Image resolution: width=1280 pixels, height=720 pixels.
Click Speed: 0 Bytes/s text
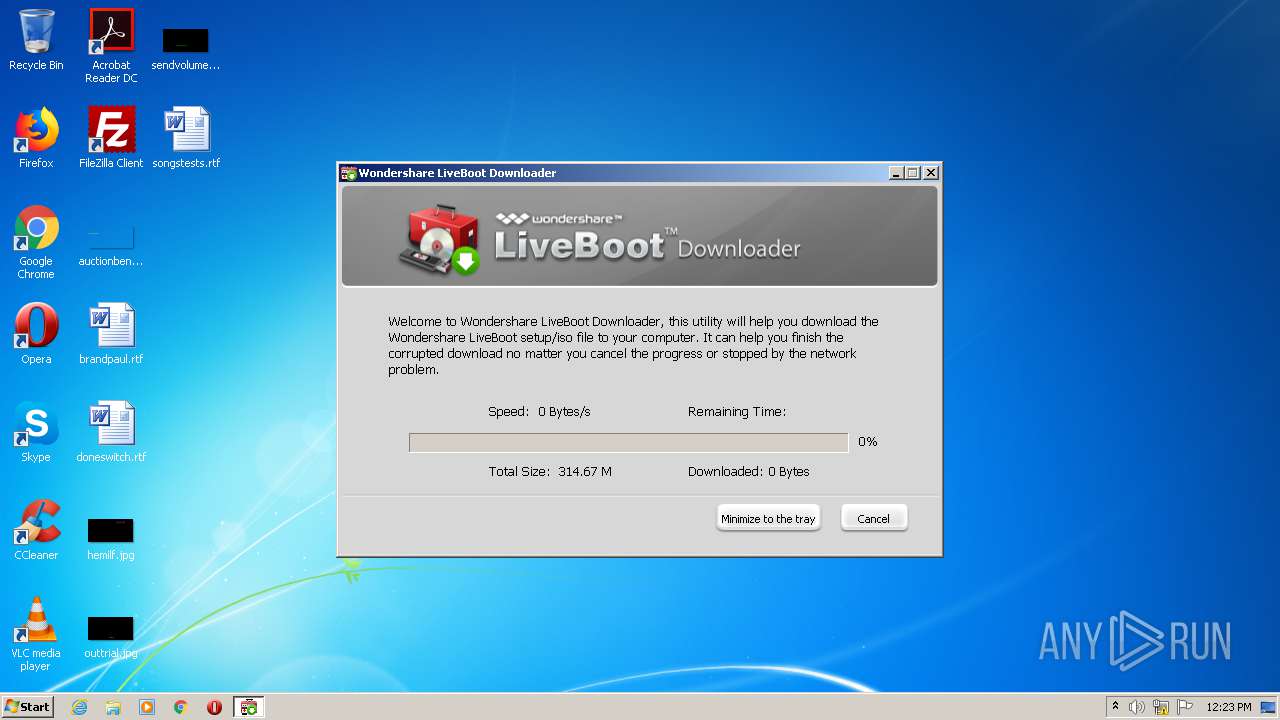[x=539, y=412]
